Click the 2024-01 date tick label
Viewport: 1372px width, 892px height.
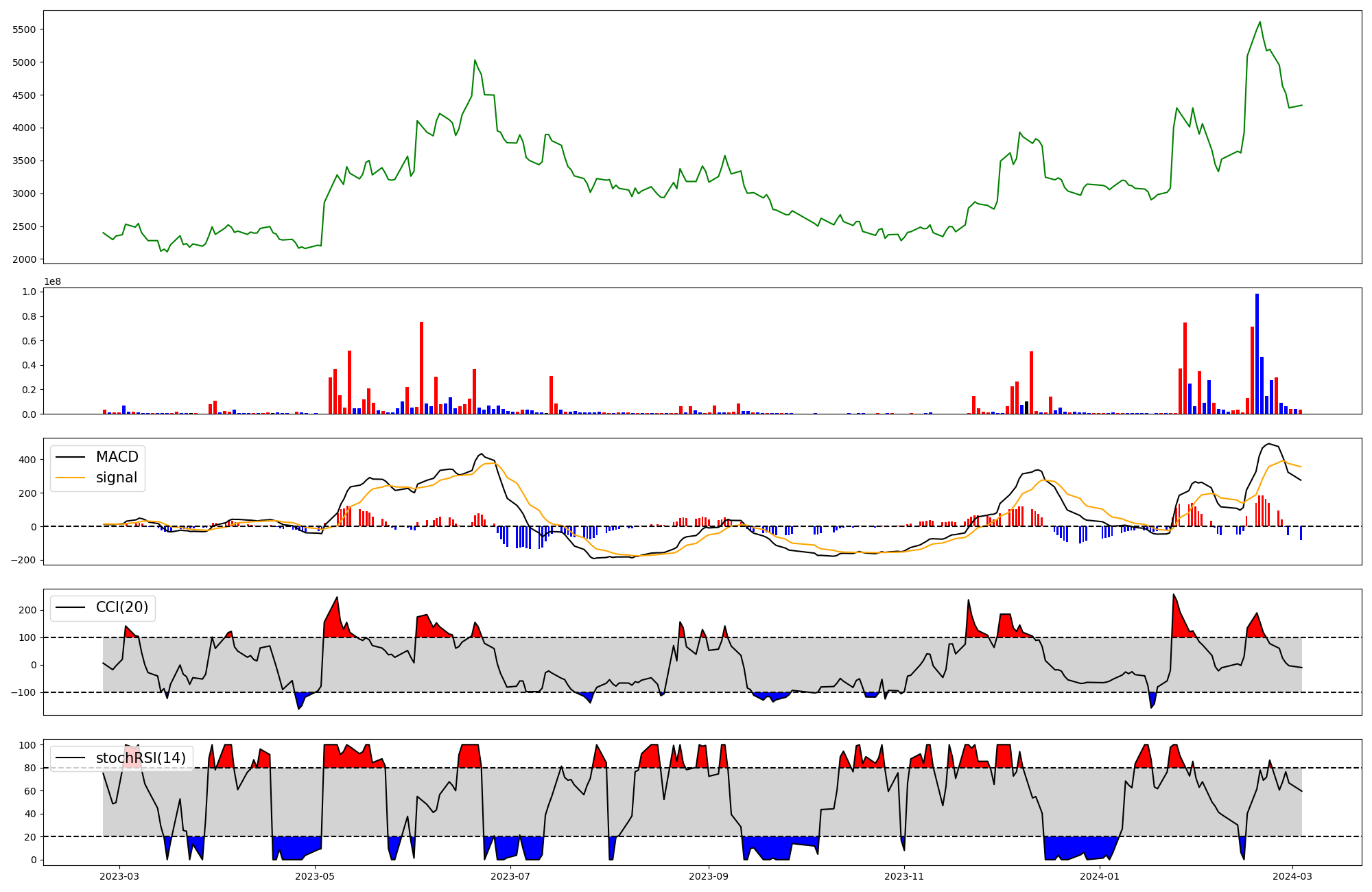click(x=1100, y=876)
